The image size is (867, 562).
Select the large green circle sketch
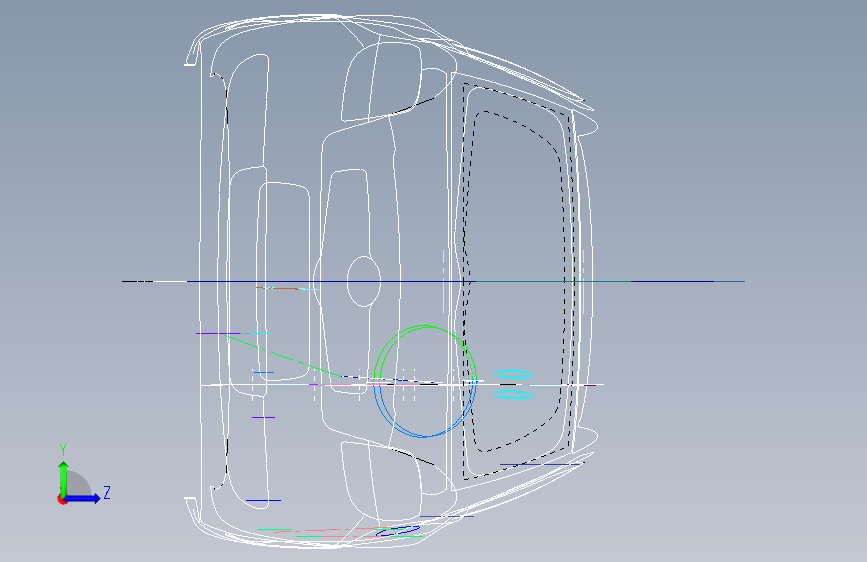[x=425, y=354]
